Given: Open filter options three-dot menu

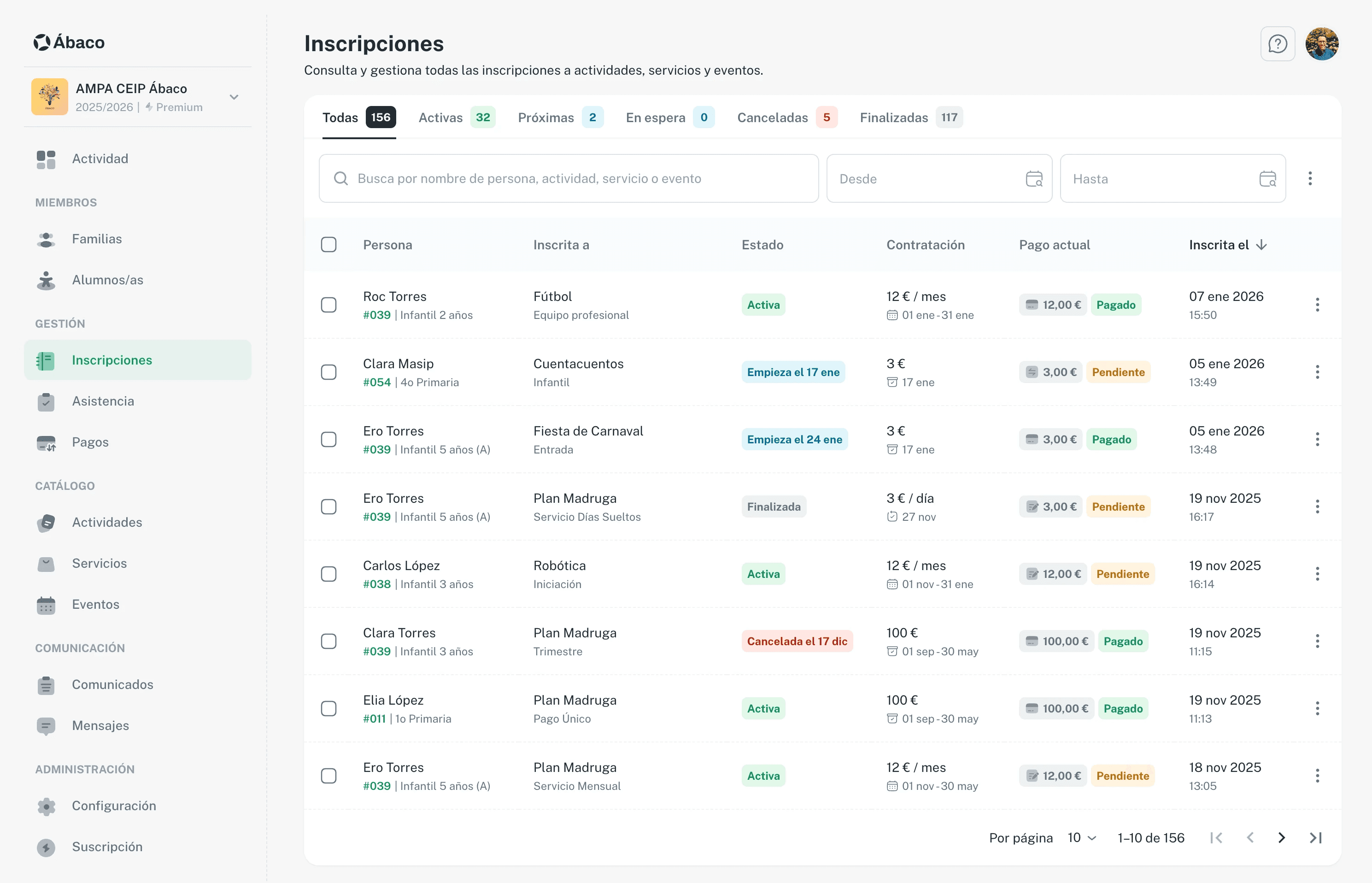Looking at the screenshot, I should [x=1309, y=179].
